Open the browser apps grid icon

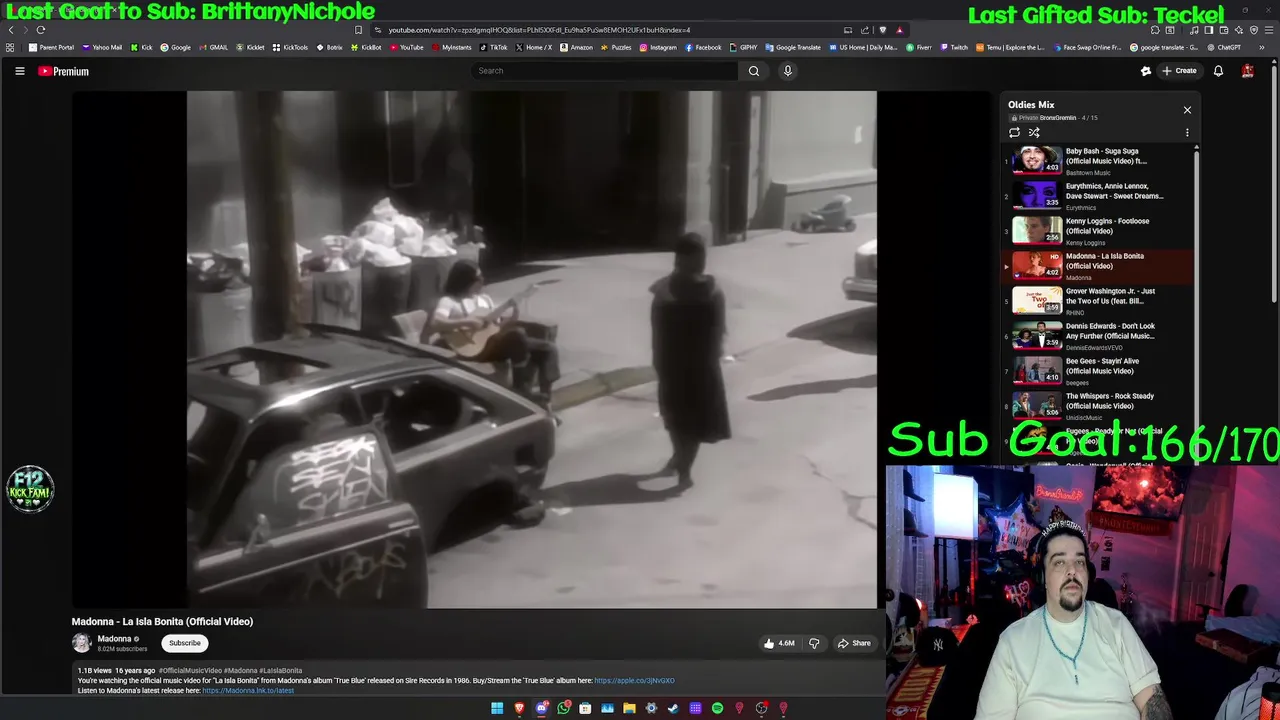pyautogui.click(x=10, y=47)
